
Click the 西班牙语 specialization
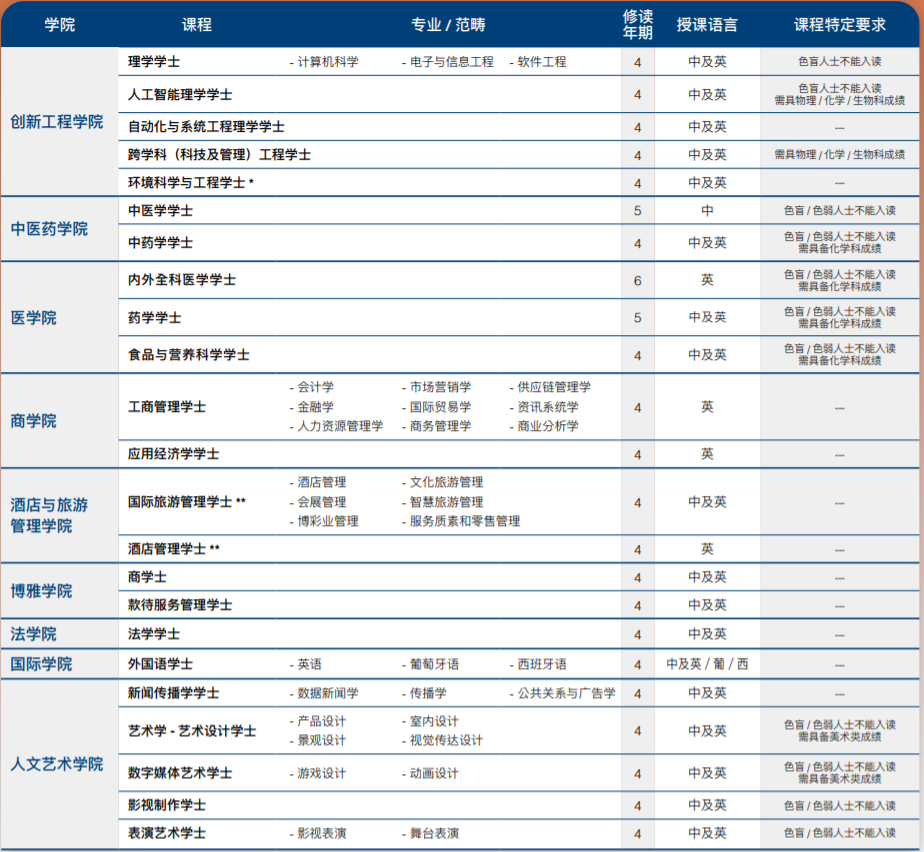point(538,665)
